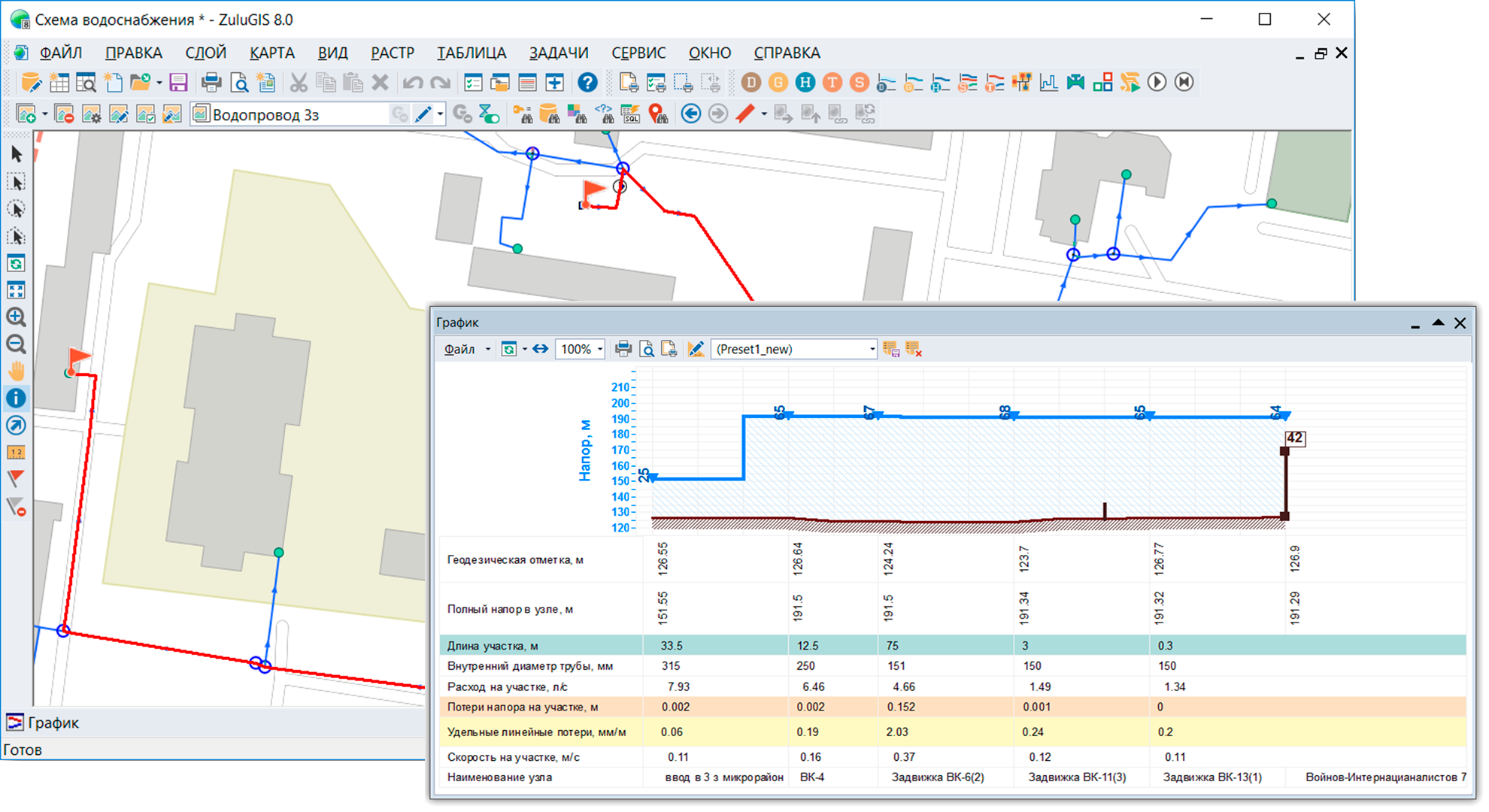The image size is (1489, 812).
Task: Toggle the arrow select tool in sidebar
Action: (16, 155)
